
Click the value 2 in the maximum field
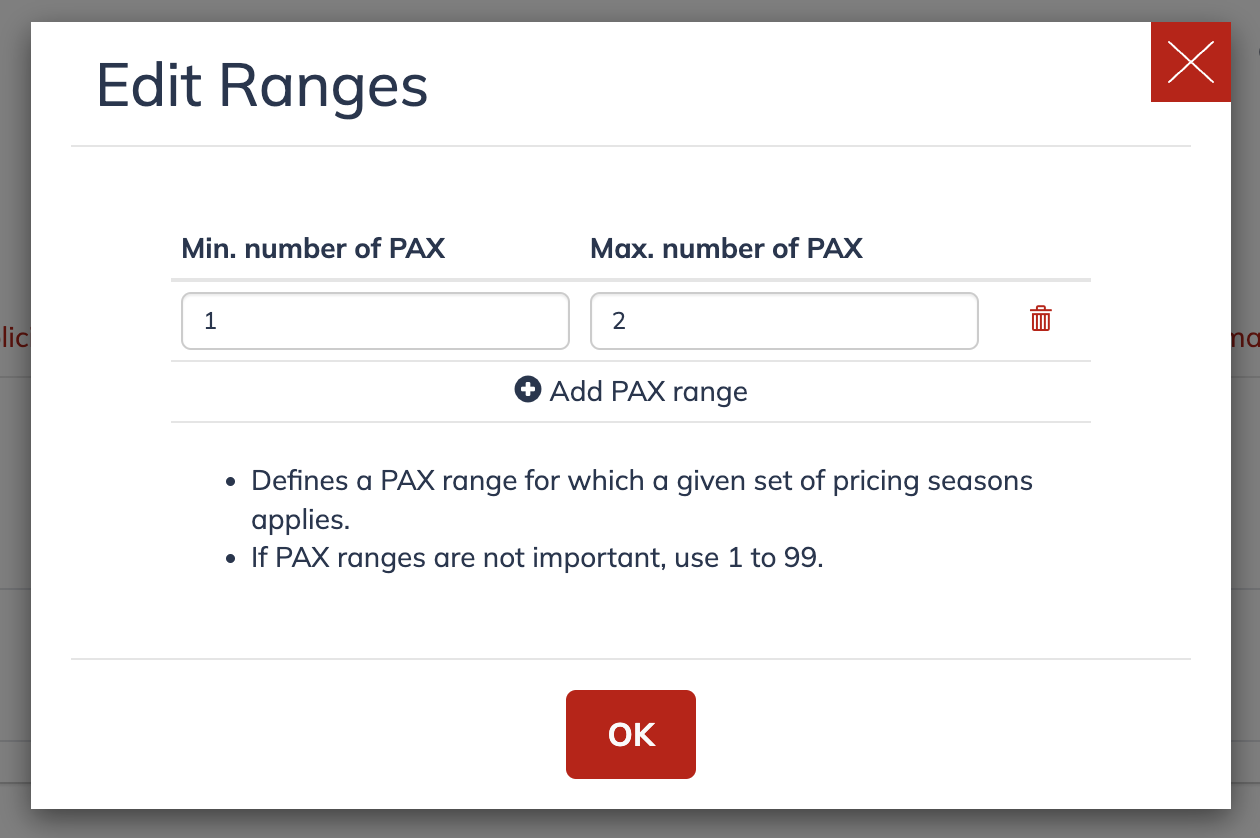tap(619, 321)
